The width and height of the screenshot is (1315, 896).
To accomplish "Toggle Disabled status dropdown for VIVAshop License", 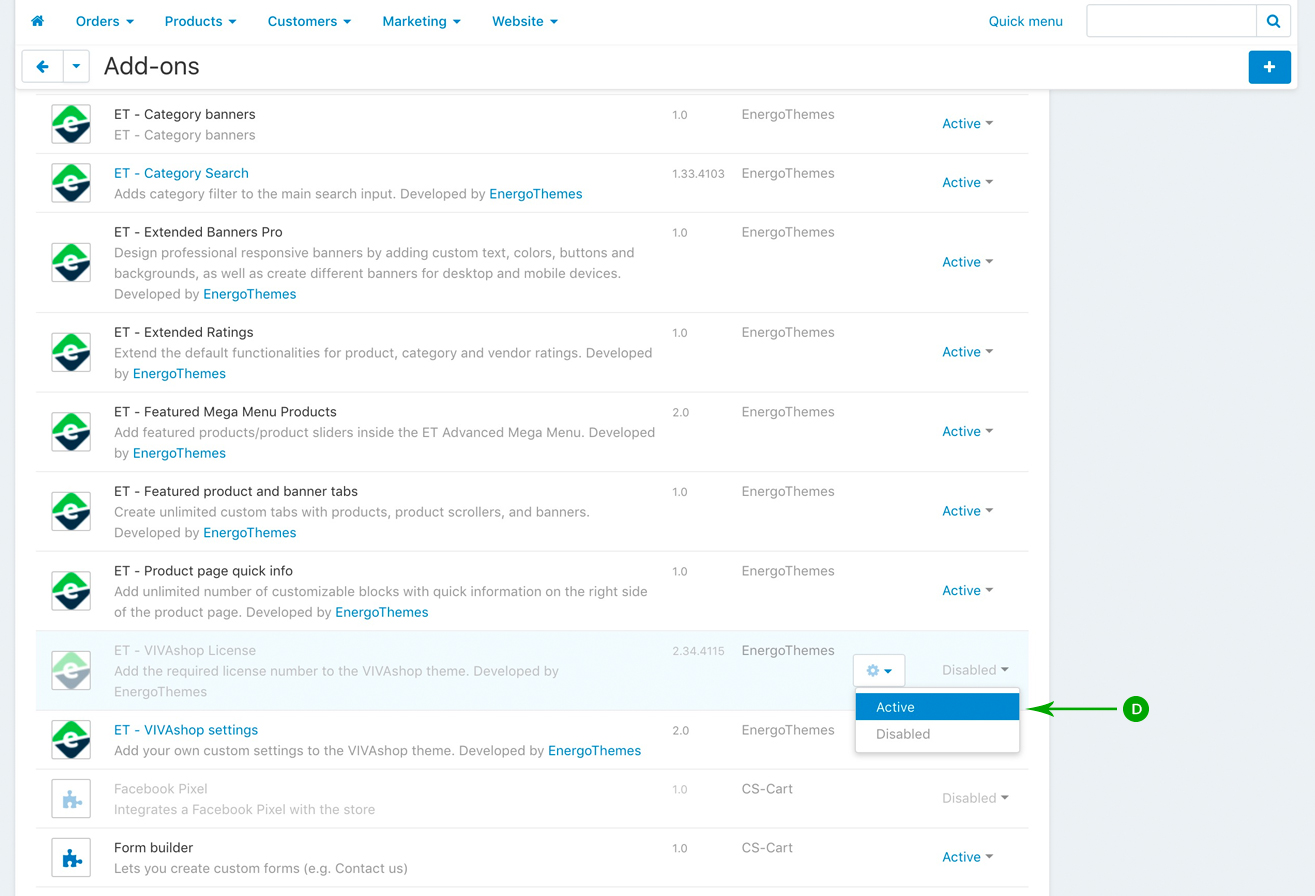I will point(975,670).
